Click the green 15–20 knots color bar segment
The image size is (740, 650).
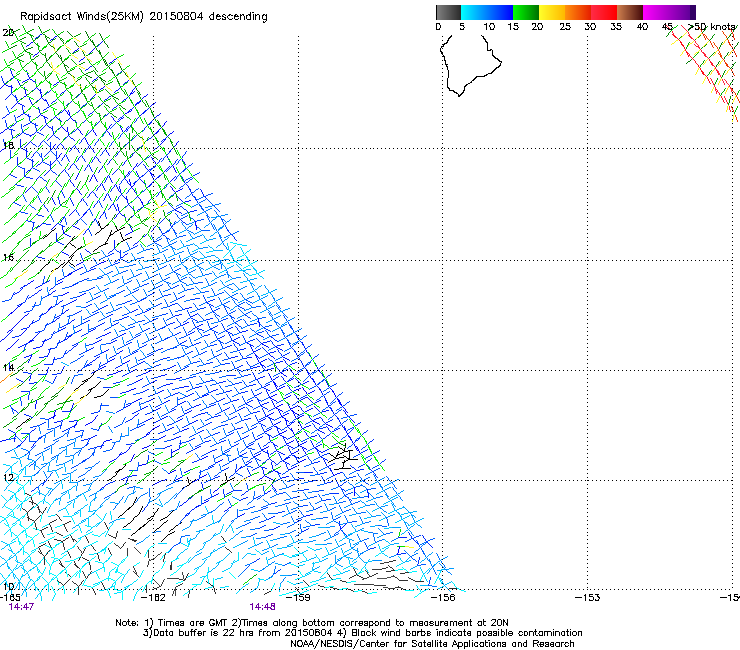(x=526, y=12)
